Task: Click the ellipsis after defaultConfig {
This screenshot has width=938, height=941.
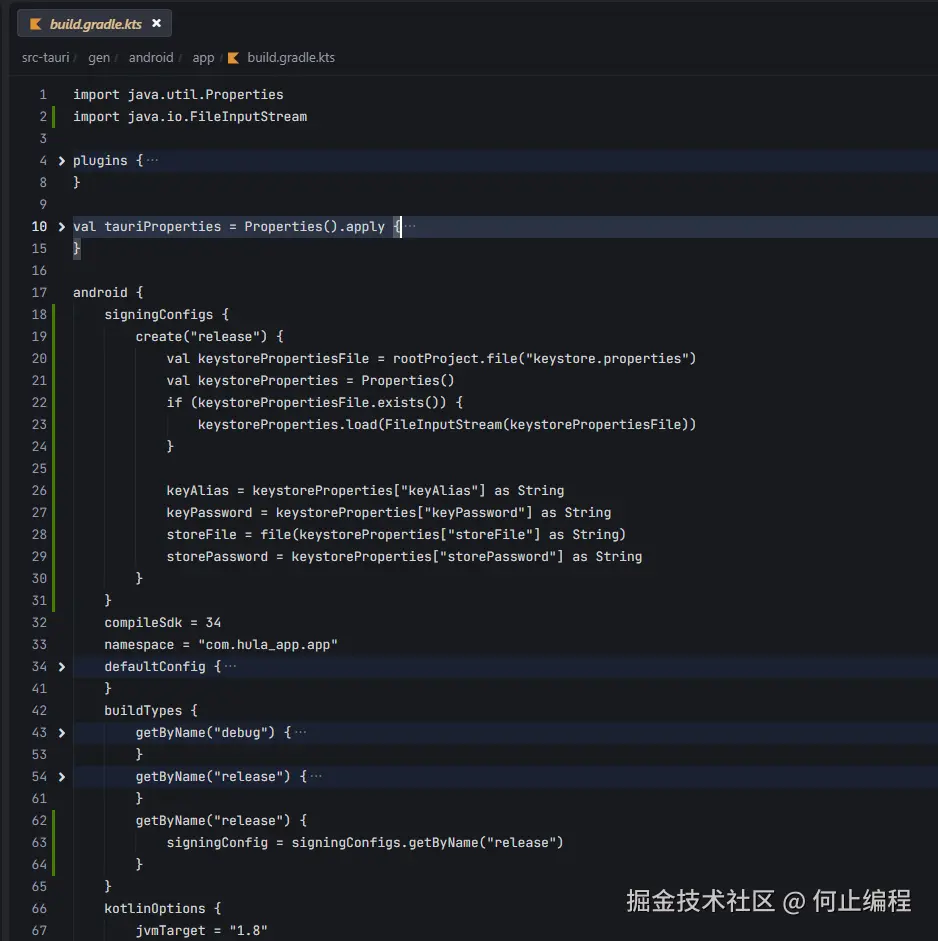Action: (230, 666)
